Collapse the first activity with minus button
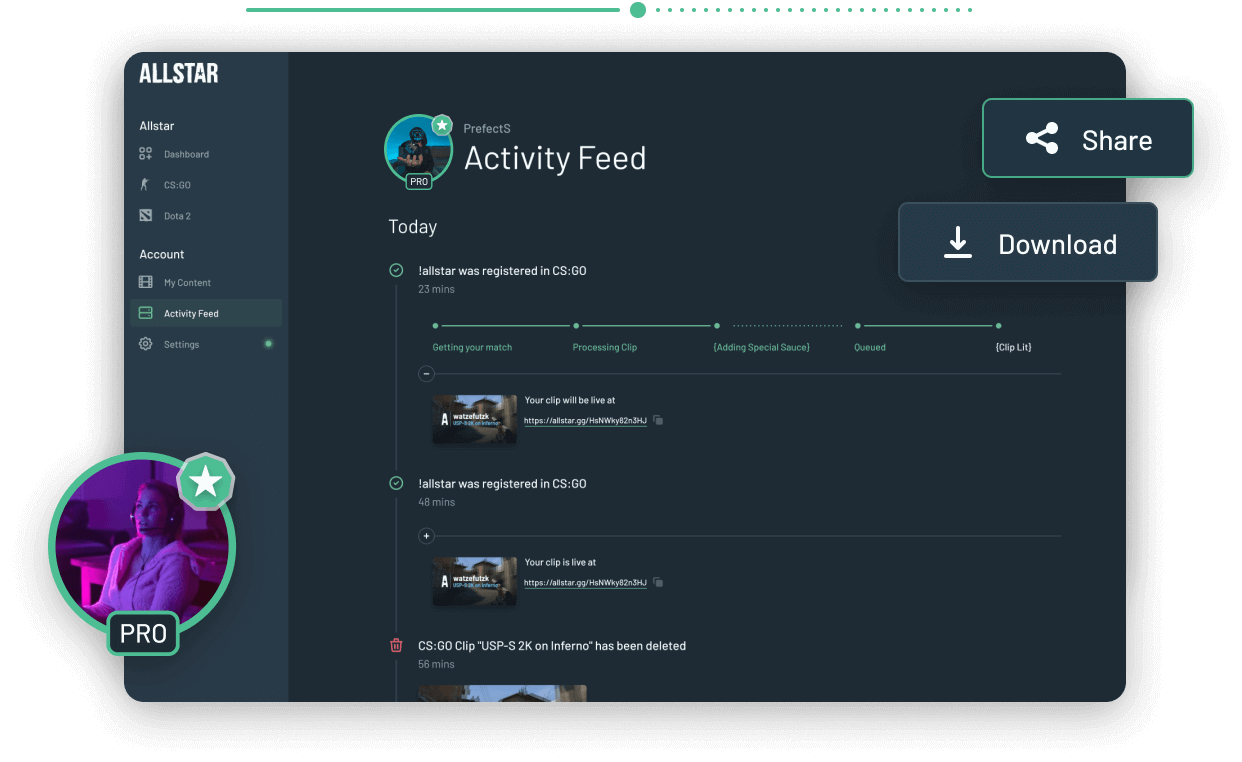 tap(426, 374)
